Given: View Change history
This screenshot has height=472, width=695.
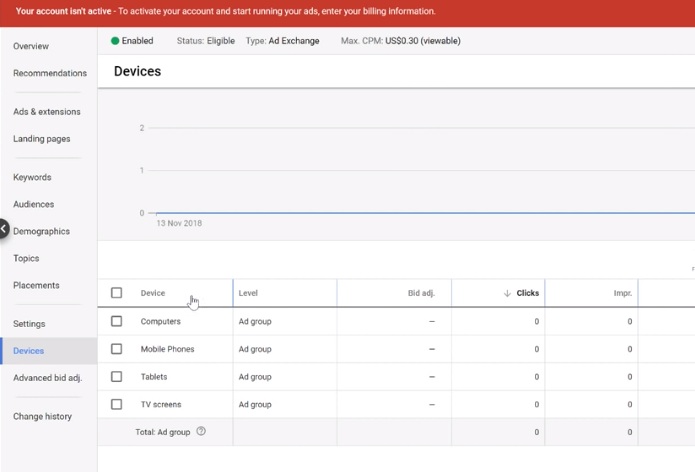Looking at the screenshot, I should (42, 417).
